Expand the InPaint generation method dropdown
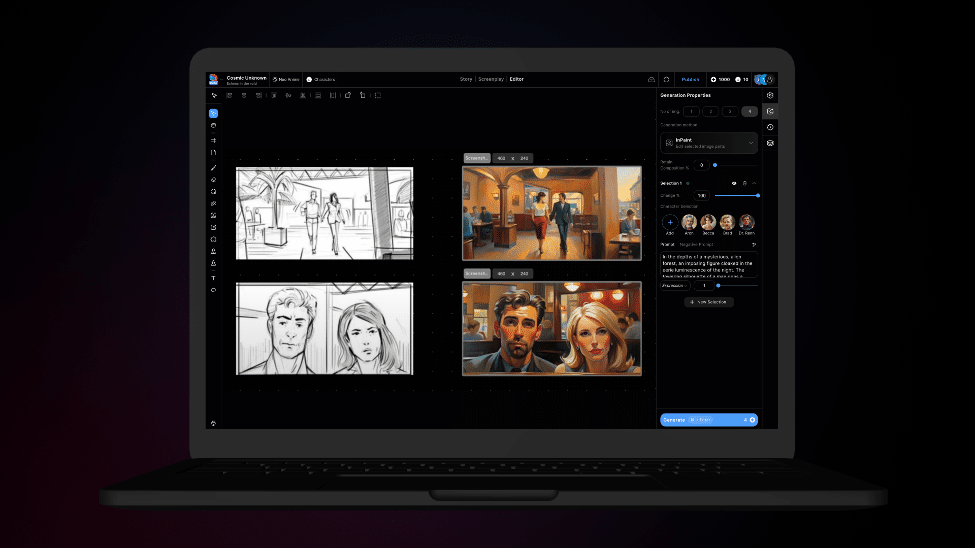Image resolution: width=977 pixels, height=550 pixels. pos(751,143)
